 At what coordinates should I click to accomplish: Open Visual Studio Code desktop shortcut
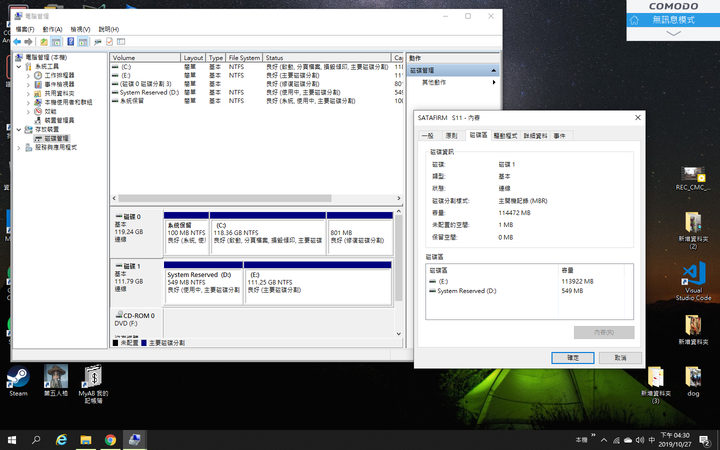693,281
